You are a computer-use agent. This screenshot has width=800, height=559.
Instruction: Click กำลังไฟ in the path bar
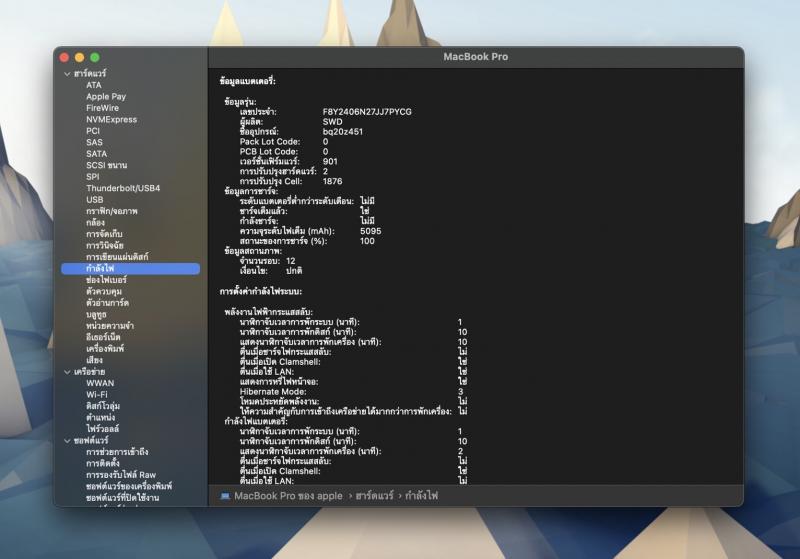pos(421,496)
